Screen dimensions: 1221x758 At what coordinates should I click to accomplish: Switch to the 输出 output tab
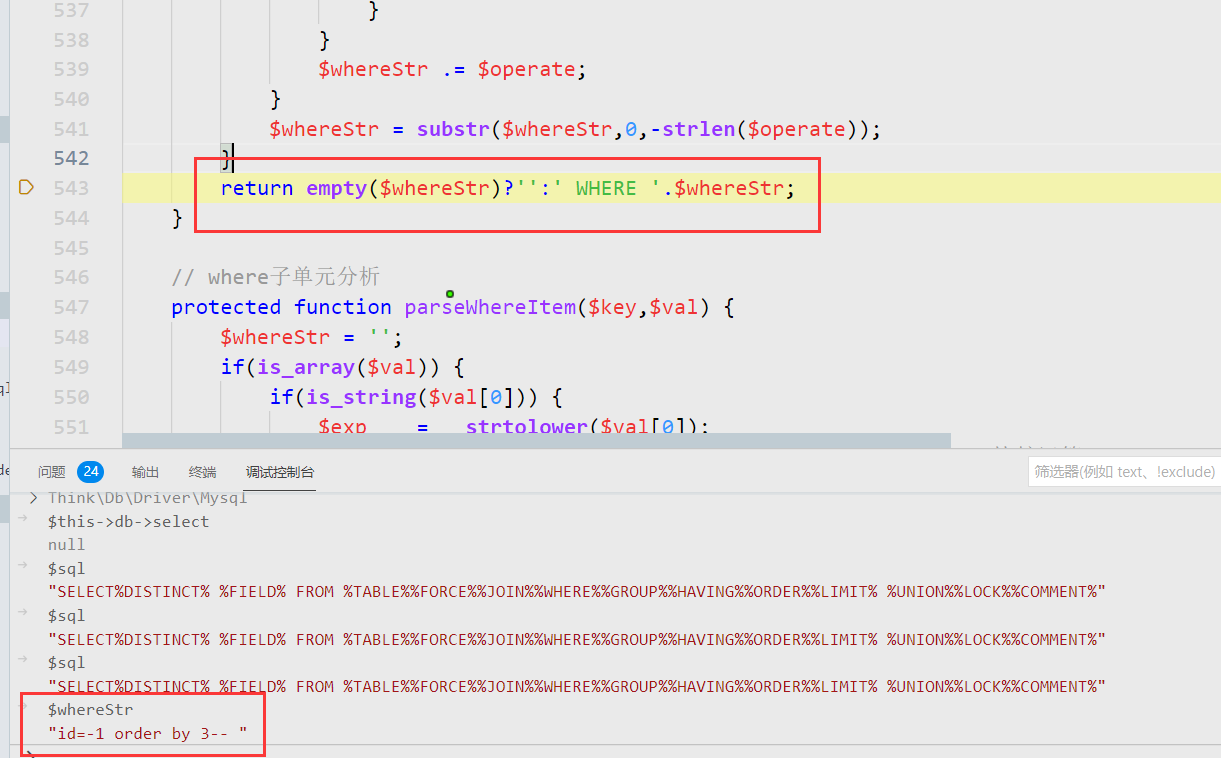pyautogui.click(x=145, y=472)
